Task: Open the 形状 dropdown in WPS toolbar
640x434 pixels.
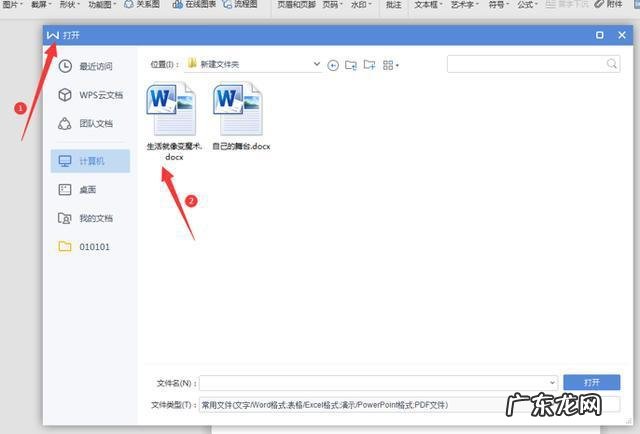Action: pyautogui.click(x=69, y=5)
